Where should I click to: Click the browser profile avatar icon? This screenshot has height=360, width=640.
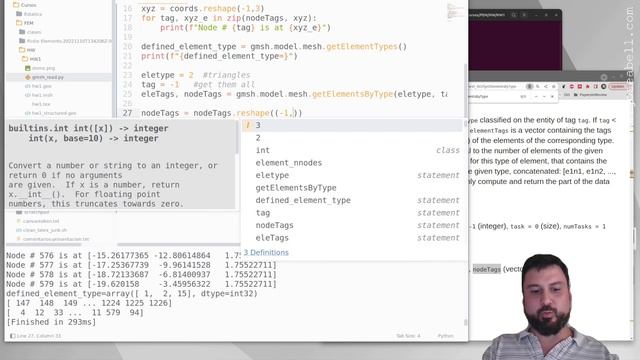pos(604,87)
